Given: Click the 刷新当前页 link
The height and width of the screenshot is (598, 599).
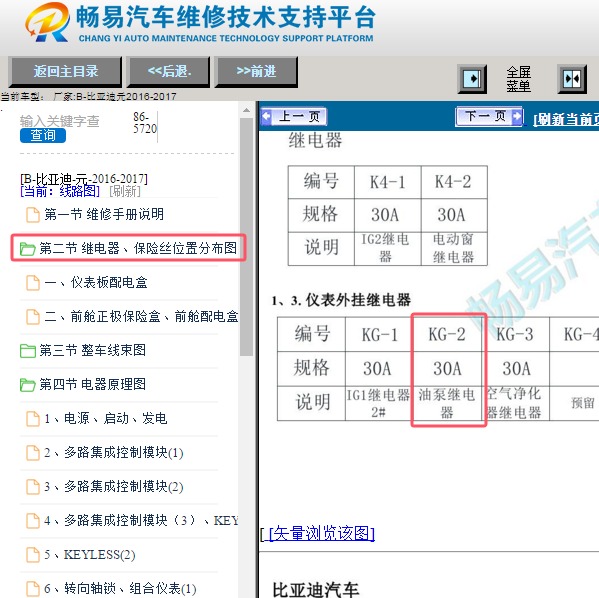Looking at the screenshot, I should (566, 120).
